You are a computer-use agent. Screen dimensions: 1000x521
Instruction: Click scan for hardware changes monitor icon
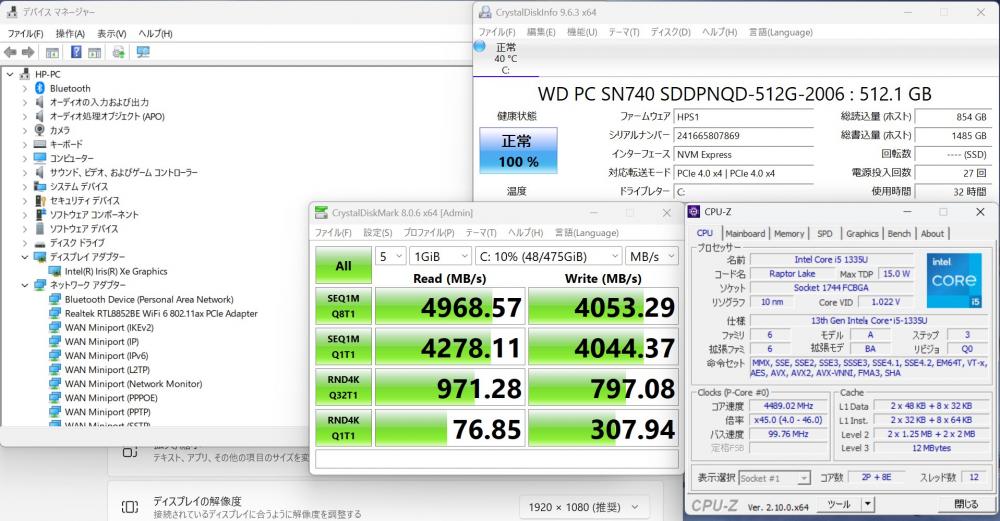(143, 52)
